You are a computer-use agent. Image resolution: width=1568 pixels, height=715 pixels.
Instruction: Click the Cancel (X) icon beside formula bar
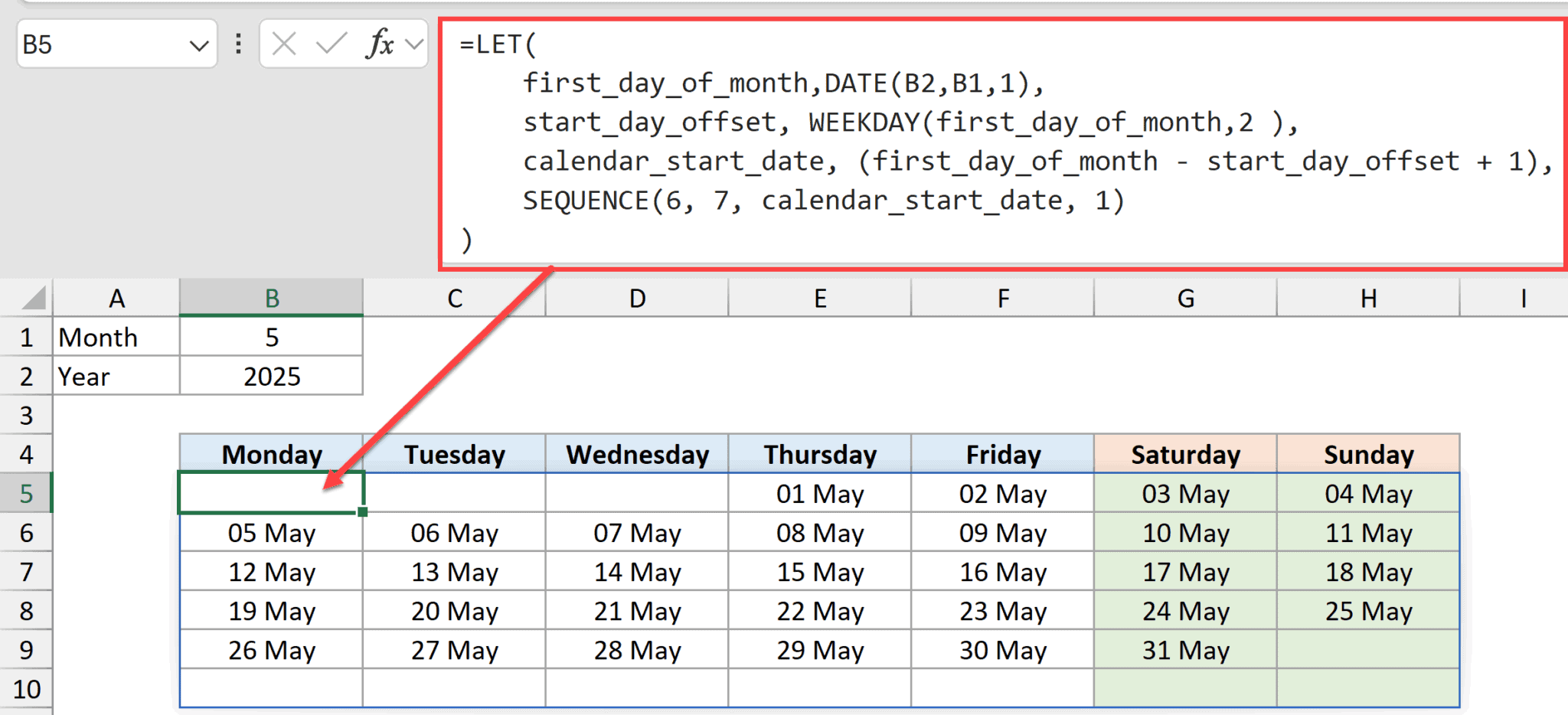coord(284,44)
